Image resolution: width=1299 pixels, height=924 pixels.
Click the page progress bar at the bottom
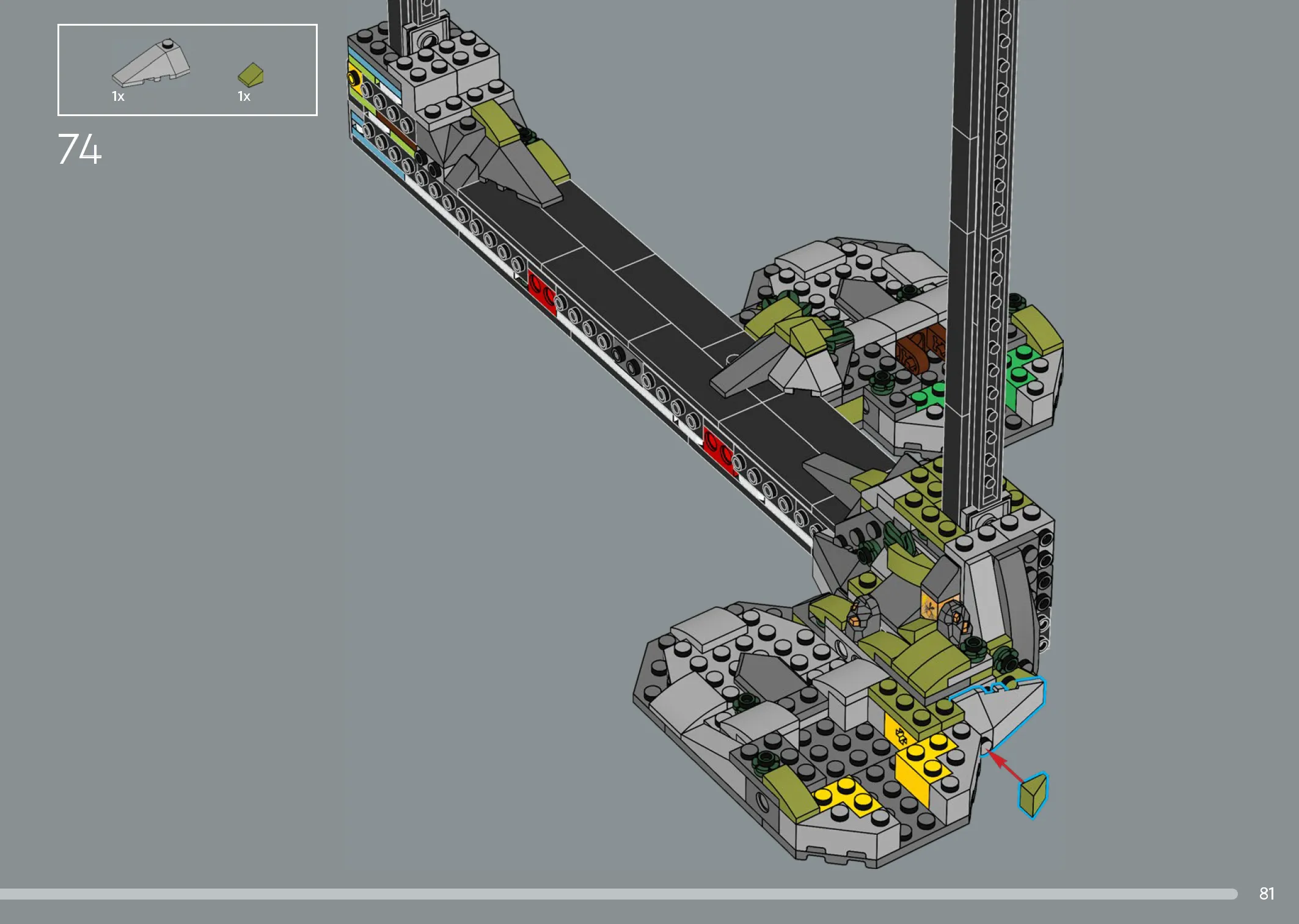coord(618,894)
